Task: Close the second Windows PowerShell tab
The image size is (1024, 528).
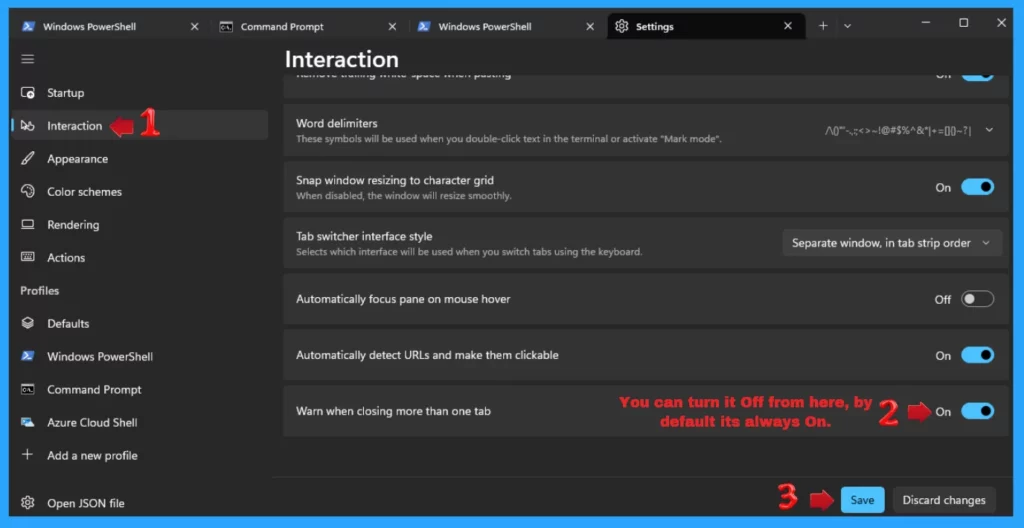Action: [x=590, y=27]
